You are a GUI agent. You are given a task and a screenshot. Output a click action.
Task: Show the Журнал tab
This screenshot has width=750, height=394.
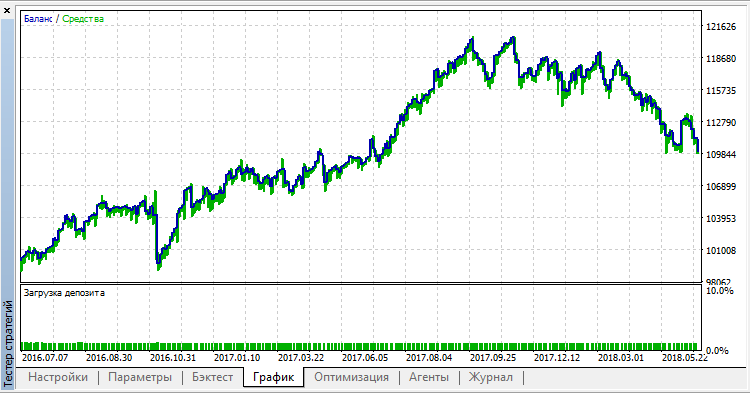491,377
